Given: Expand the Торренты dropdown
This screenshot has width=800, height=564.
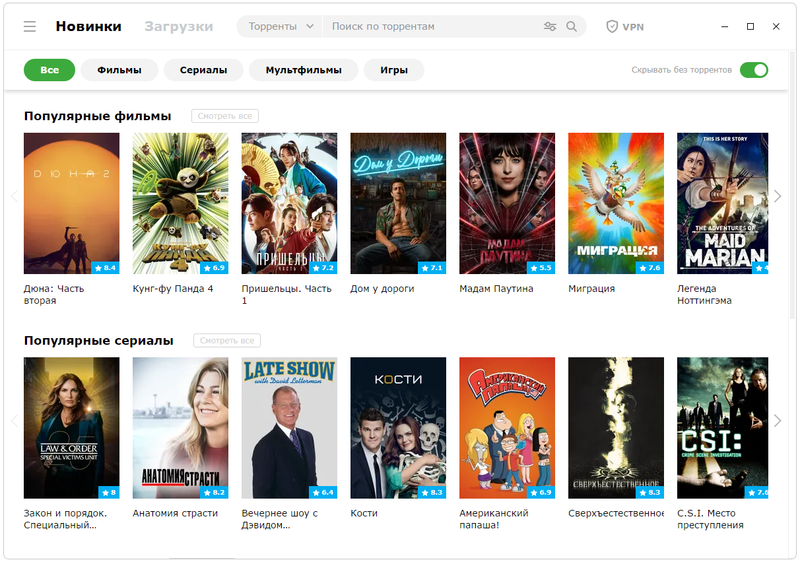Looking at the screenshot, I should [x=280, y=27].
